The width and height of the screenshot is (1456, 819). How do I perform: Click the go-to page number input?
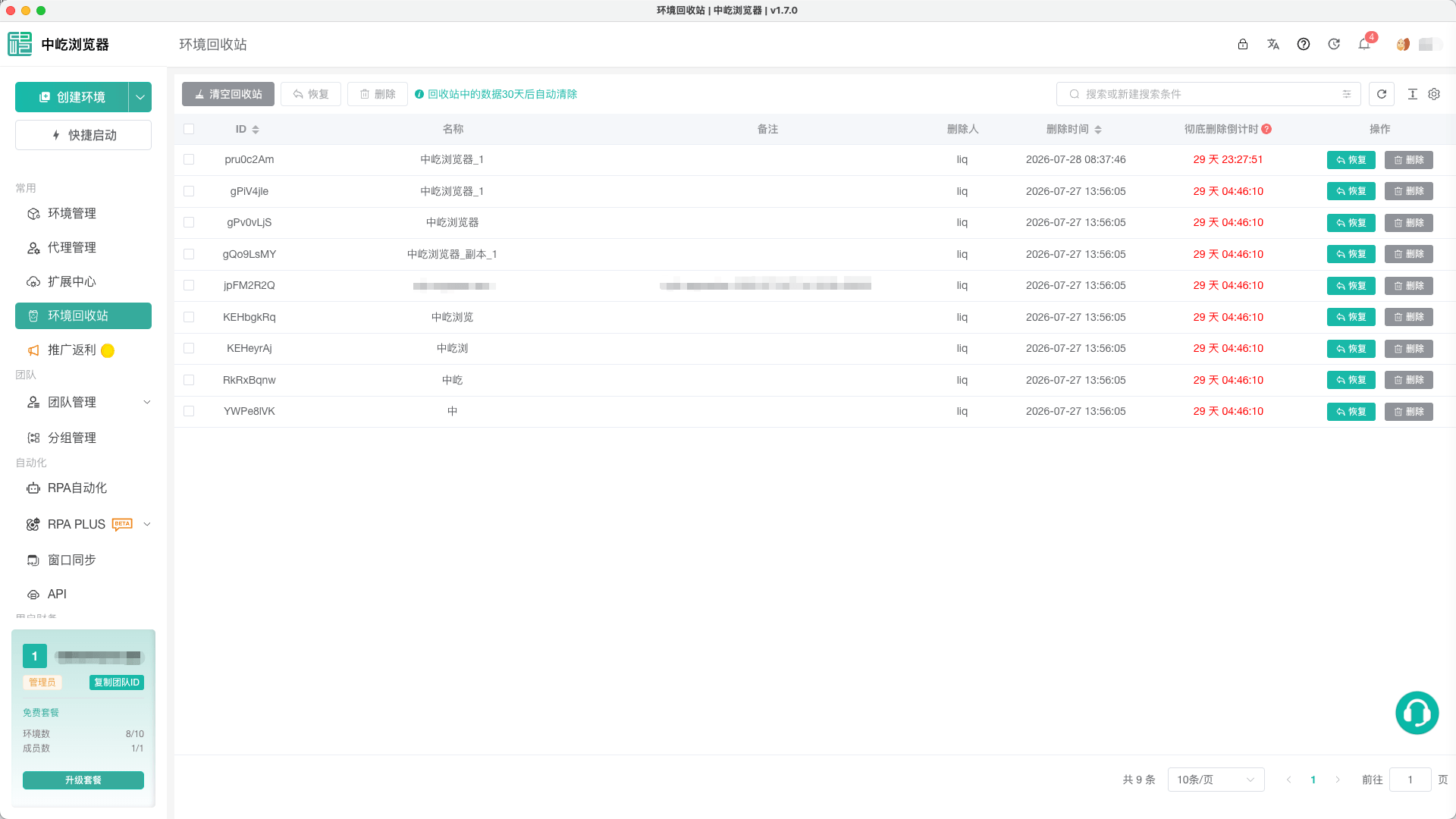pos(1410,780)
